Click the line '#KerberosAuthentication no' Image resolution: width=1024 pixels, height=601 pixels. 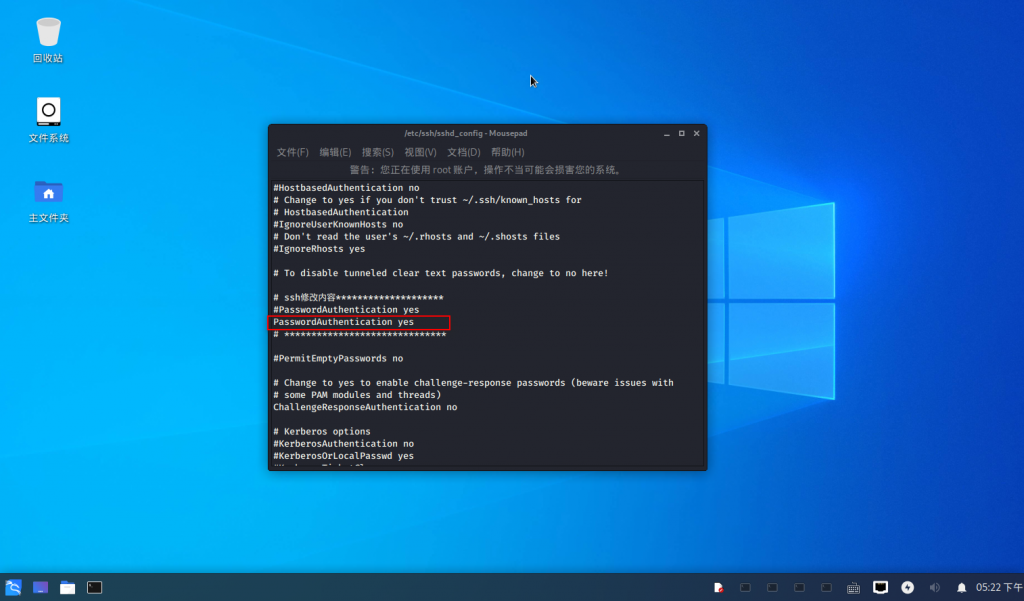344,444
